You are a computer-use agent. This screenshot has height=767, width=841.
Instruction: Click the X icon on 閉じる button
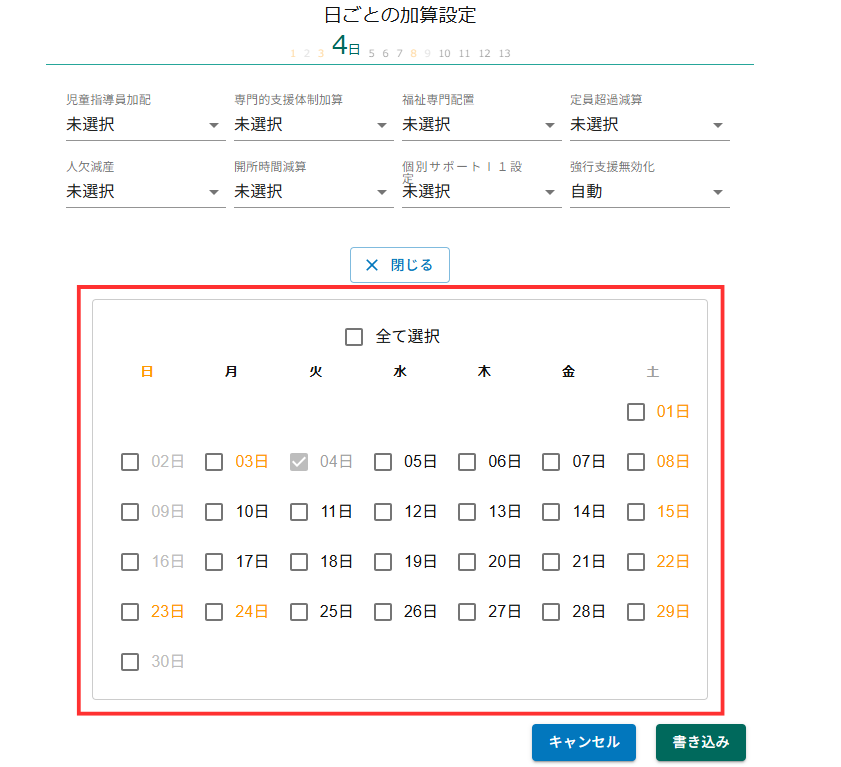pyautogui.click(x=372, y=265)
